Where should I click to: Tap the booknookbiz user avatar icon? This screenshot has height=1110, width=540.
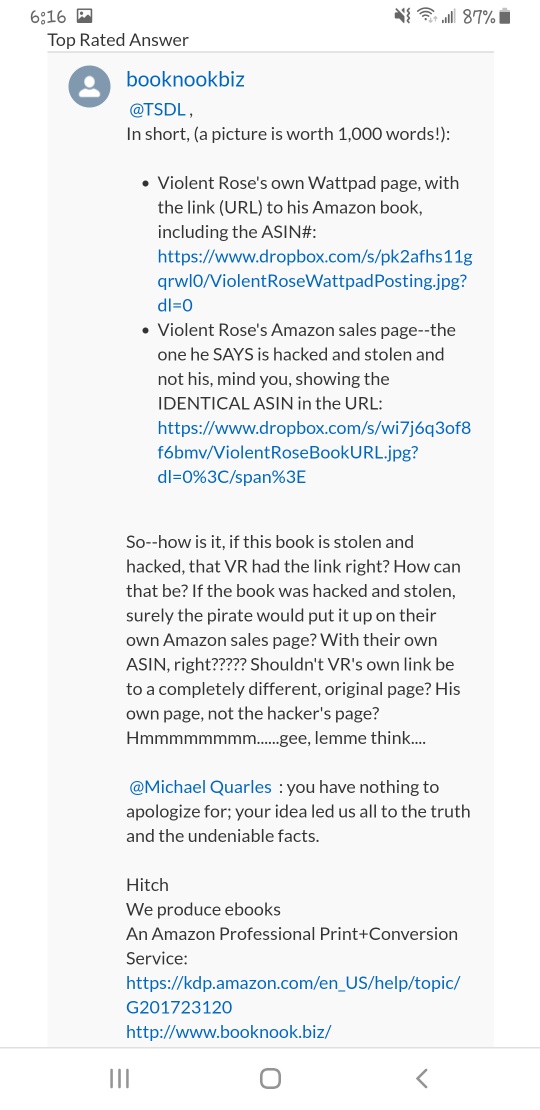(89, 87)
